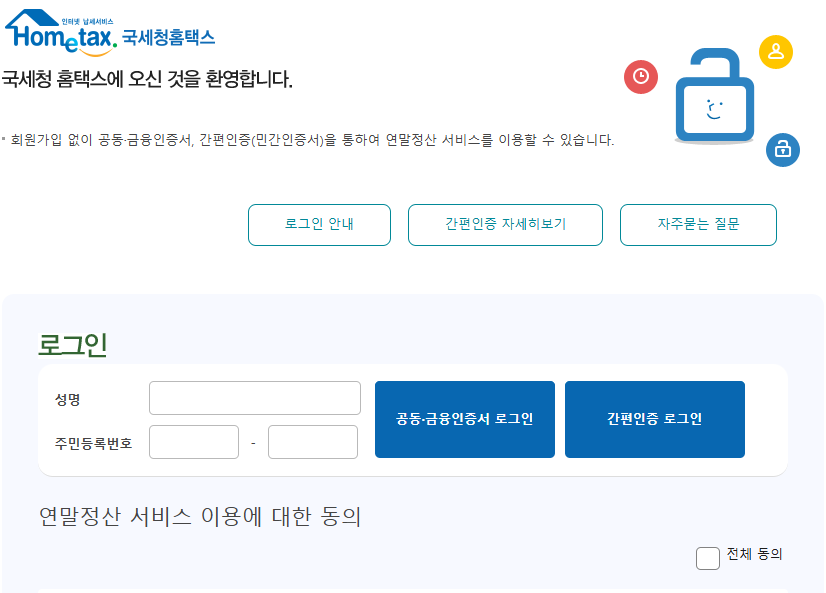Click 간편인증 로그인 button

point(654,420)
